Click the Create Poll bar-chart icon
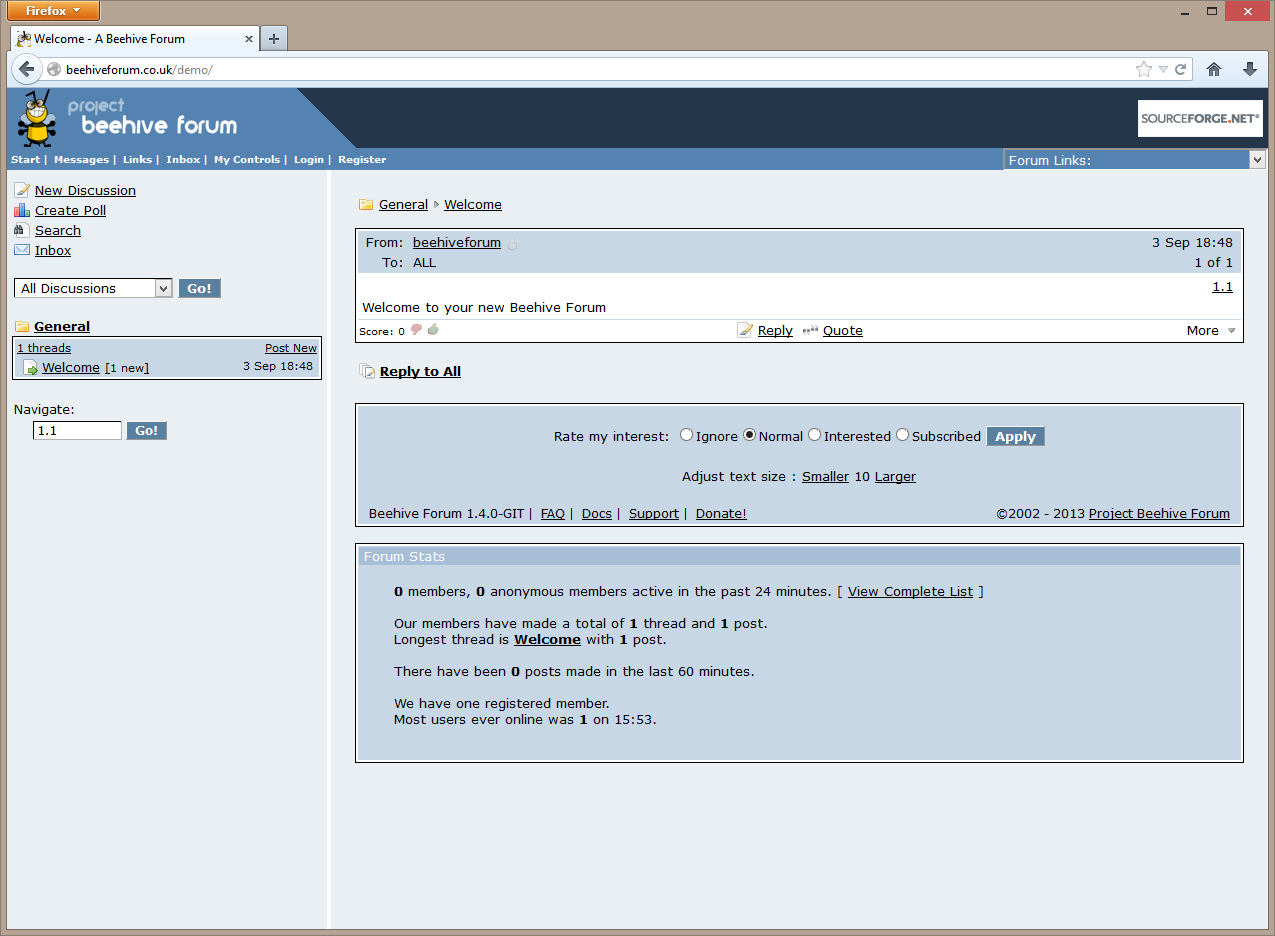Image resolution: width=1275 pixels, height=936 pixels. 20,210
